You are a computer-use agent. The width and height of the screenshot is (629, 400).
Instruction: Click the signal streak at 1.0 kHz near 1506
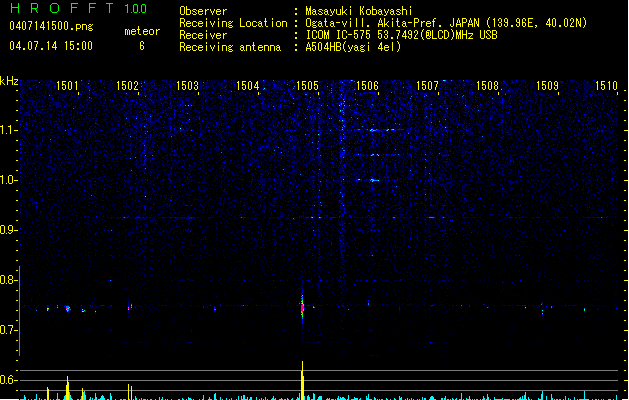[x=368, y=180]
